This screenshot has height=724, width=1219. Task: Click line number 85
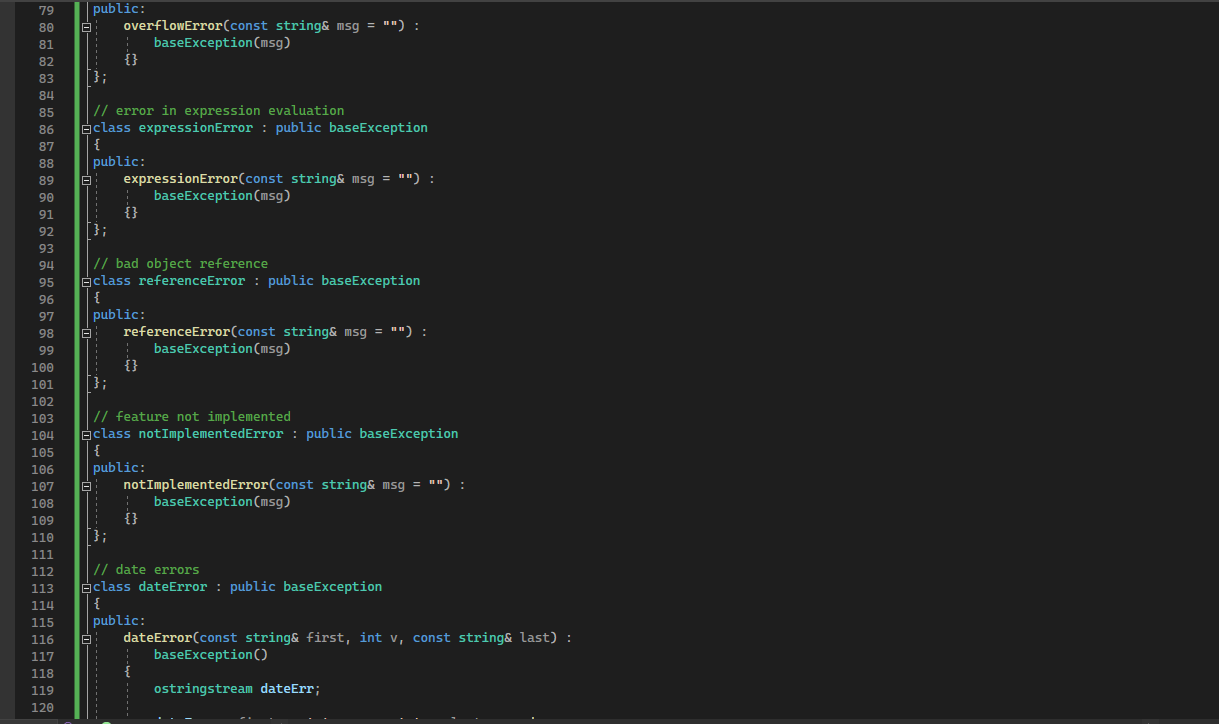tap(45, 110)
